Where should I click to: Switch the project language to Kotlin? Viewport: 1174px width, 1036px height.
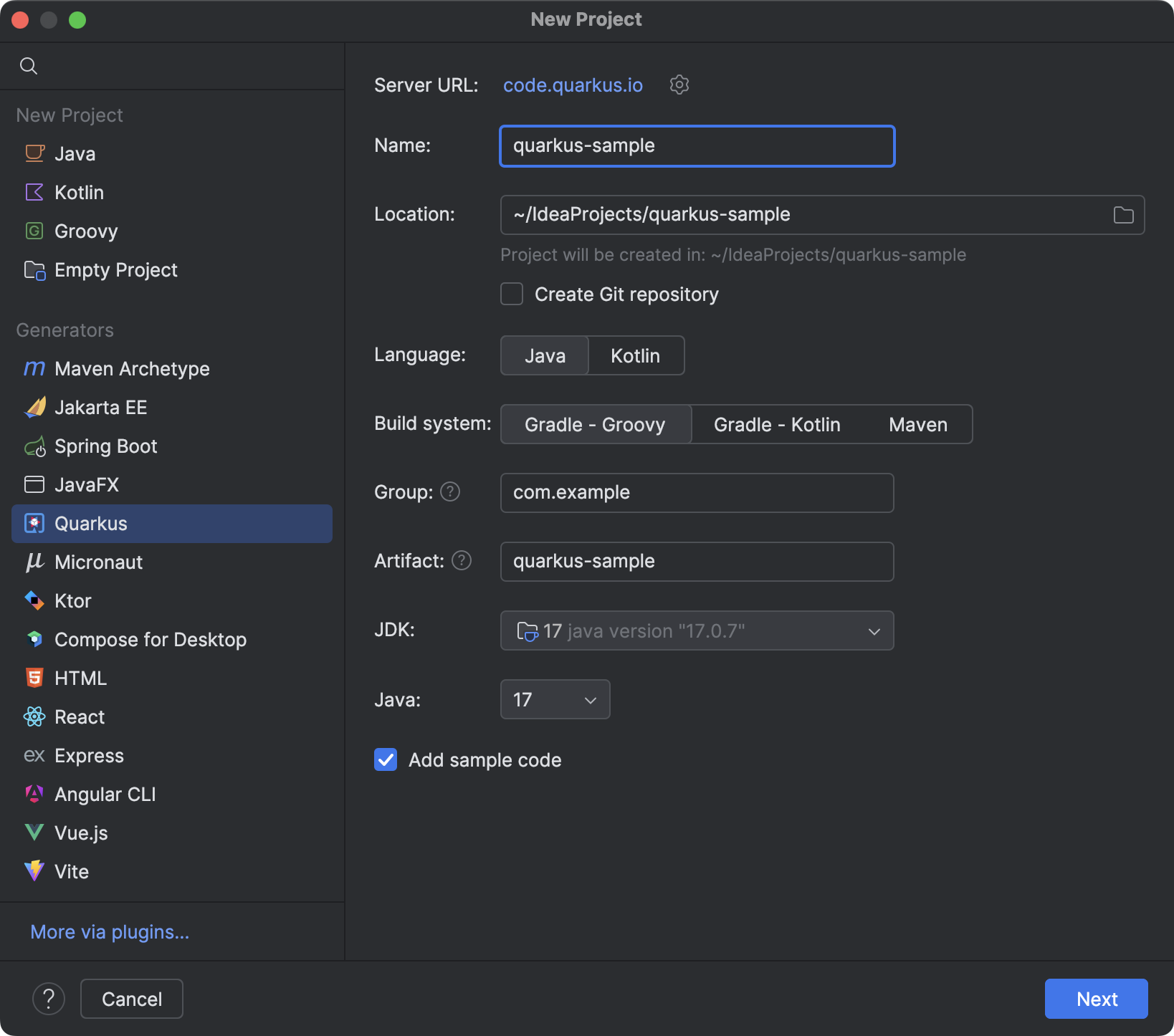[636, 355]
